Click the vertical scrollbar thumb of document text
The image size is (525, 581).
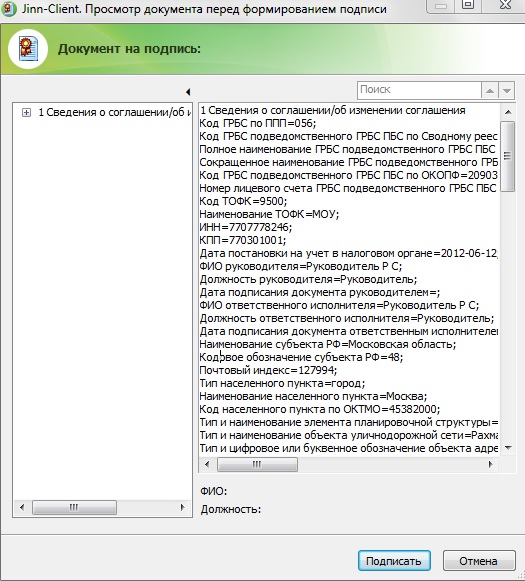pyautogui.click(x=508, y=156)
